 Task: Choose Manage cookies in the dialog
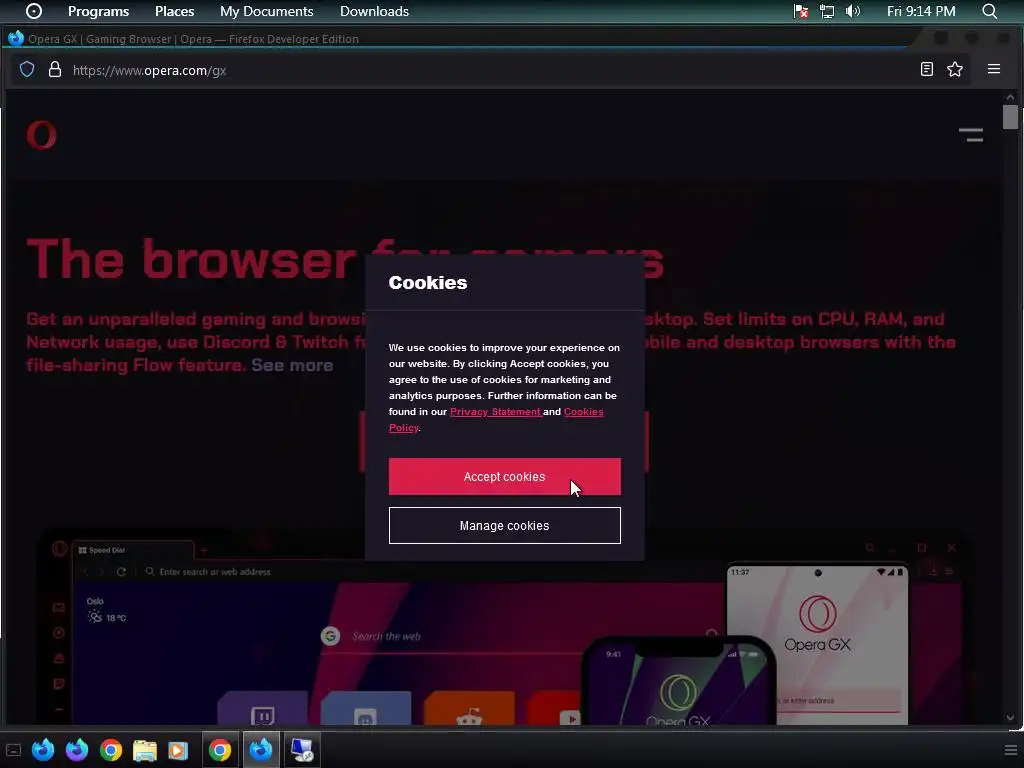(504, 526)
